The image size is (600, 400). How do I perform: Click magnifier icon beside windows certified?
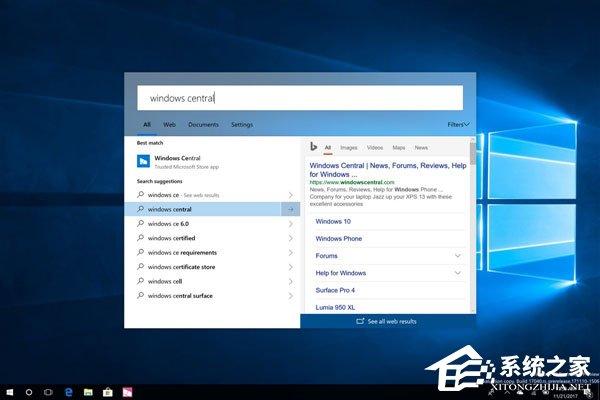(x=140, y=238)
